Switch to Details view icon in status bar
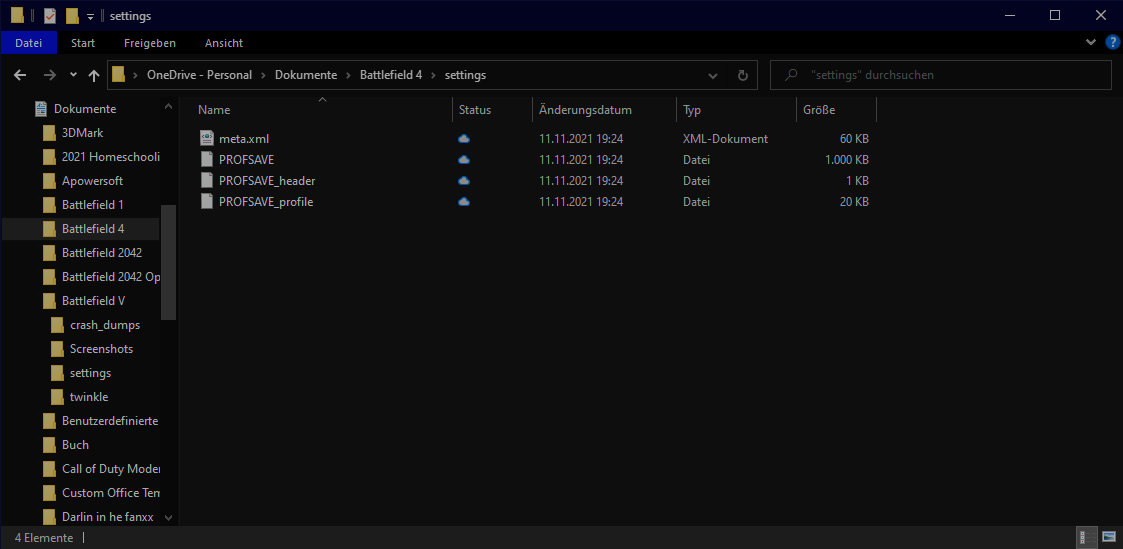The height and width of the screenshot is (549, 1123). [x=1087, y=538]
